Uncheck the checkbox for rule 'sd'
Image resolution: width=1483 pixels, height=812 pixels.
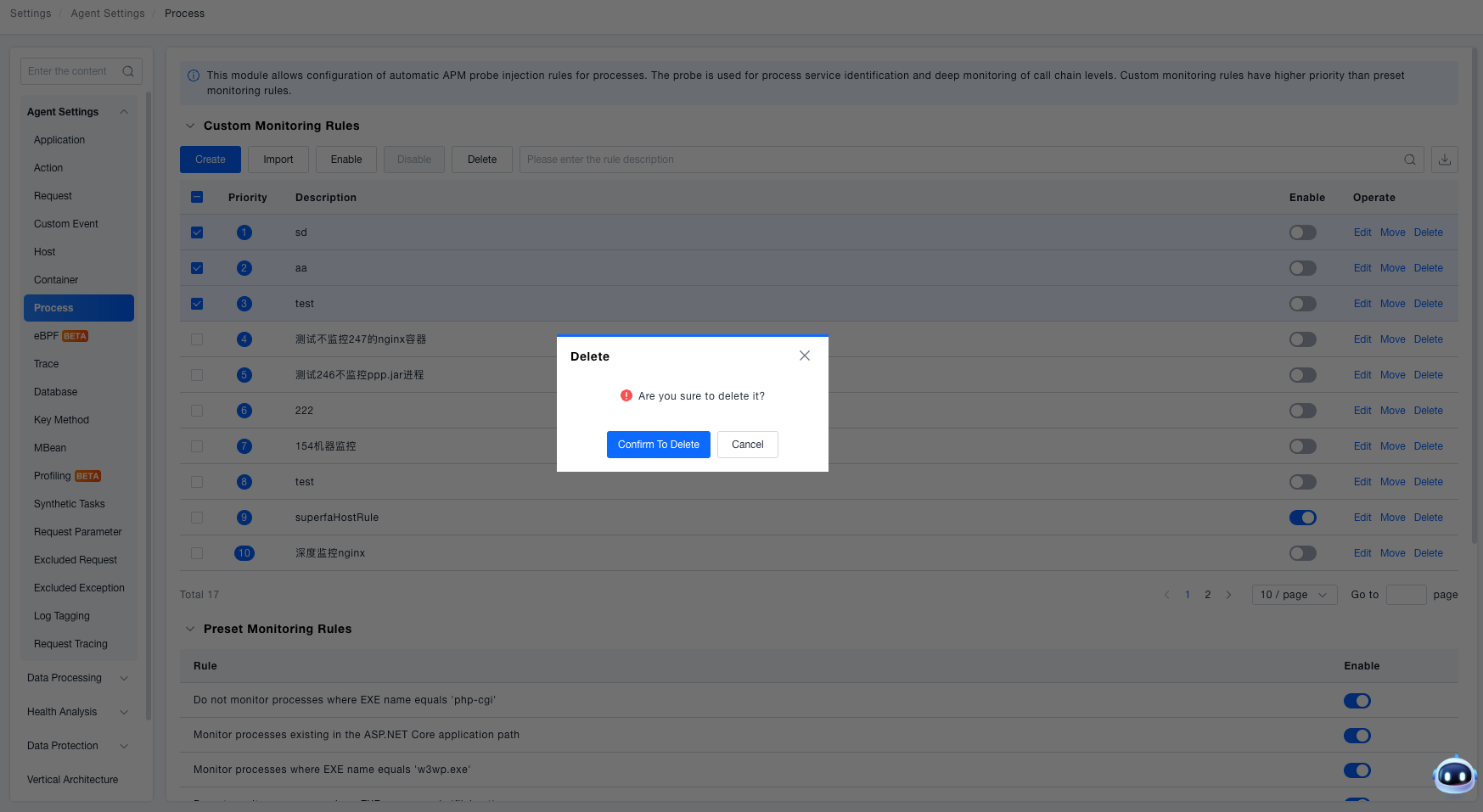tap(197, 232)
